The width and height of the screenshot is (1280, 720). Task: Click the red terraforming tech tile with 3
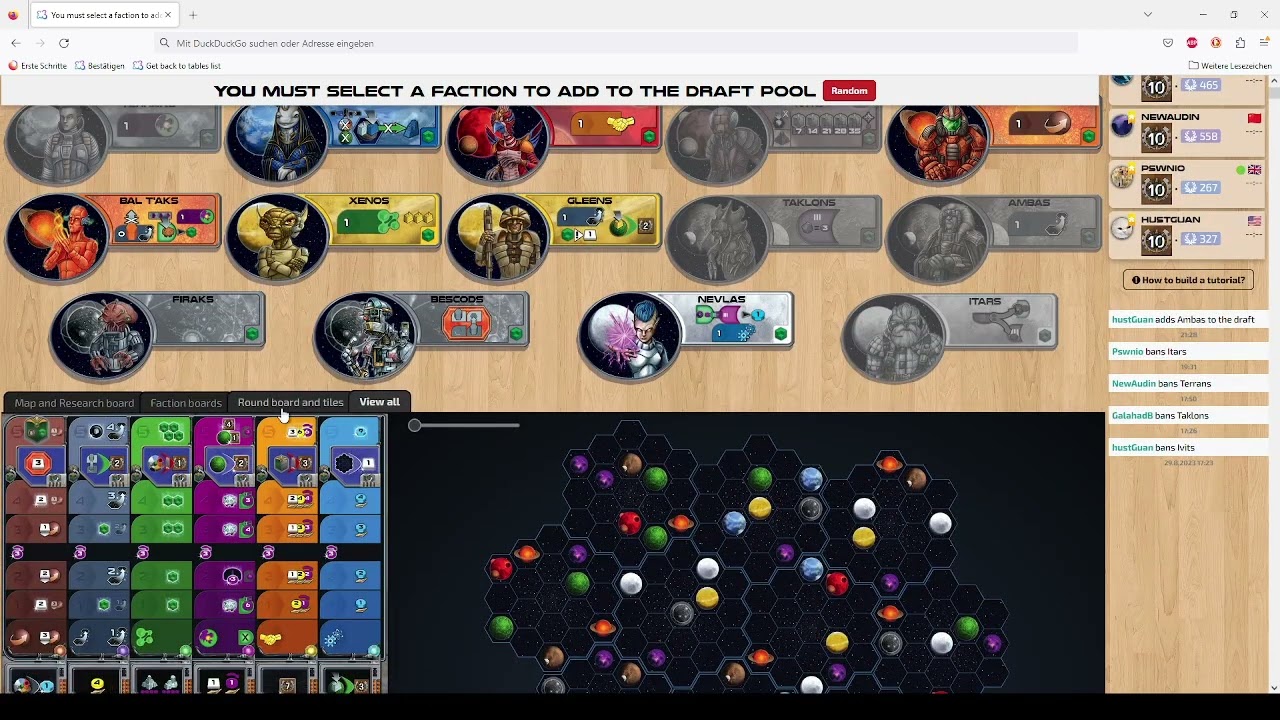click(x=37, y=464)
